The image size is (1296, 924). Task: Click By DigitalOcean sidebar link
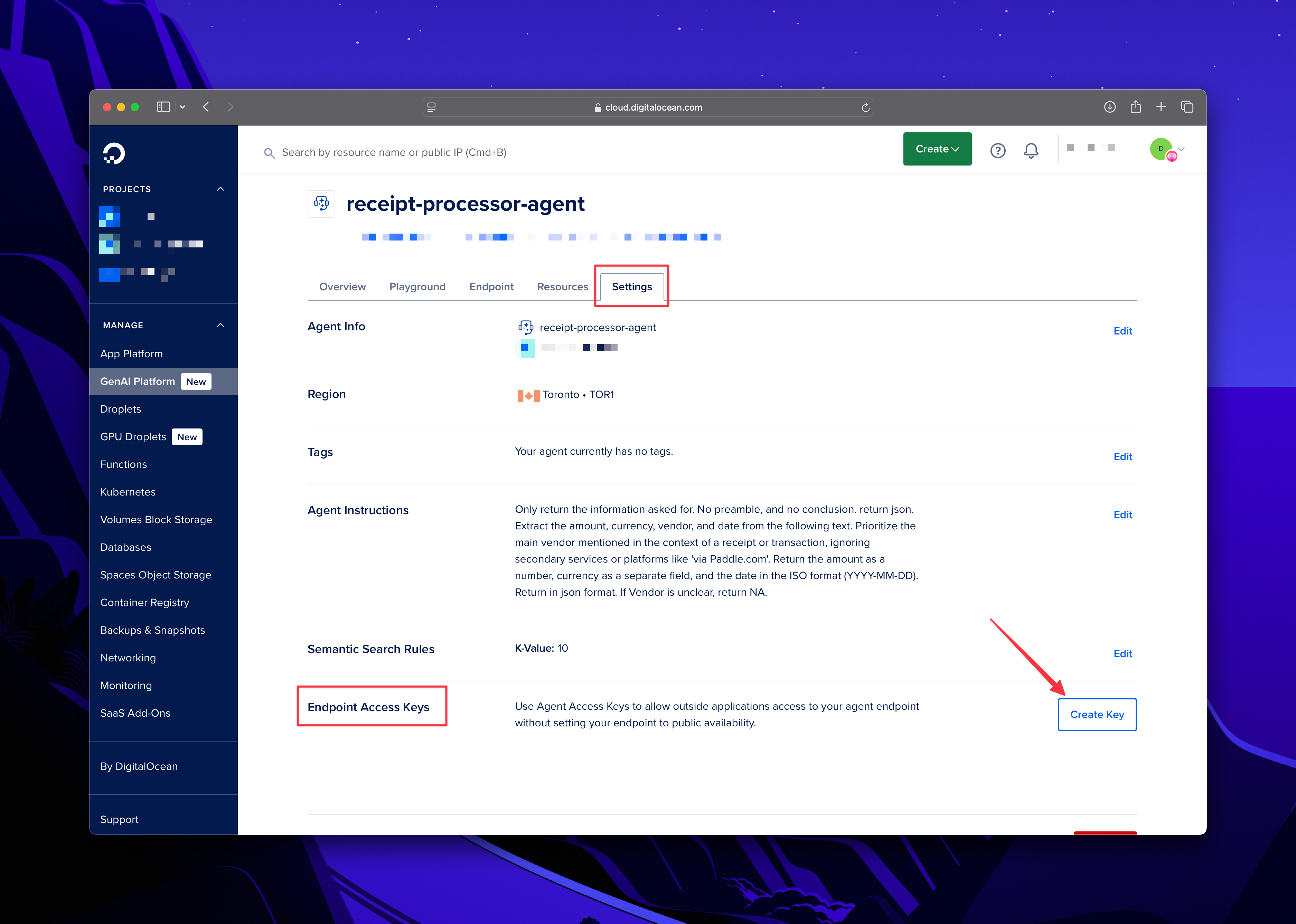[139, 766]
